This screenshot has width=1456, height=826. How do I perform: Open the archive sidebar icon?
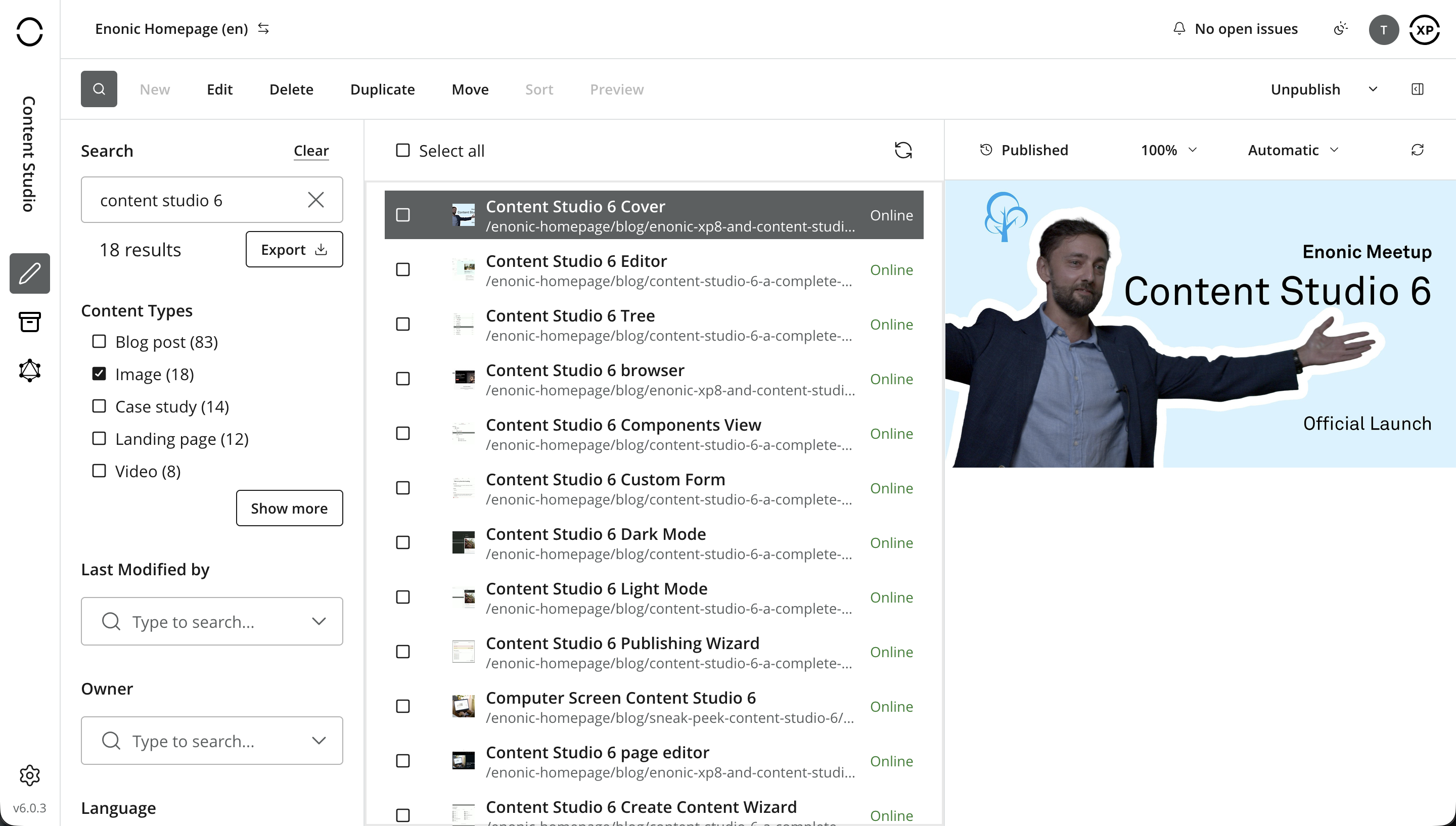[x=29, y=322]
